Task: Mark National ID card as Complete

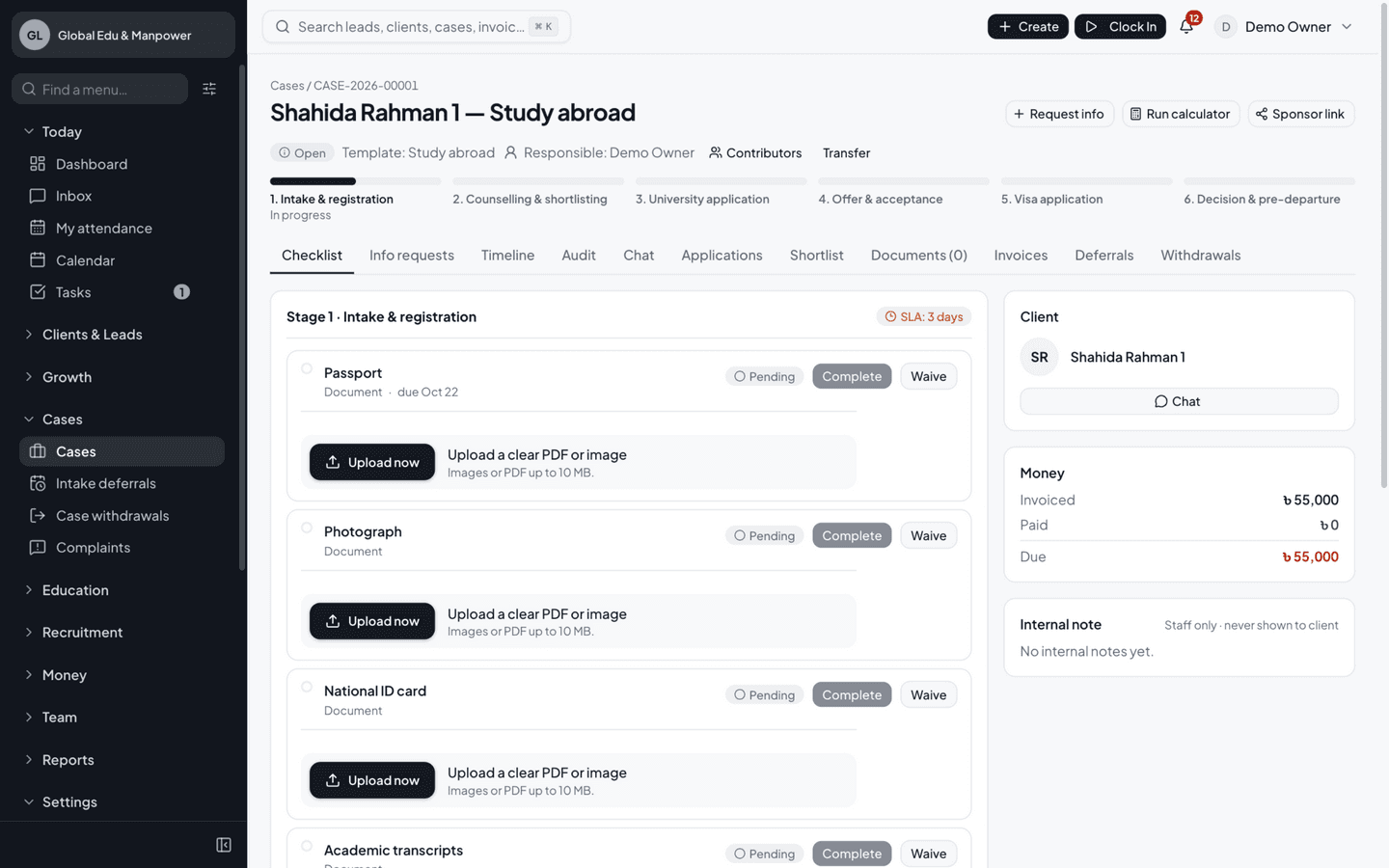Action: [x=852, y=694]
